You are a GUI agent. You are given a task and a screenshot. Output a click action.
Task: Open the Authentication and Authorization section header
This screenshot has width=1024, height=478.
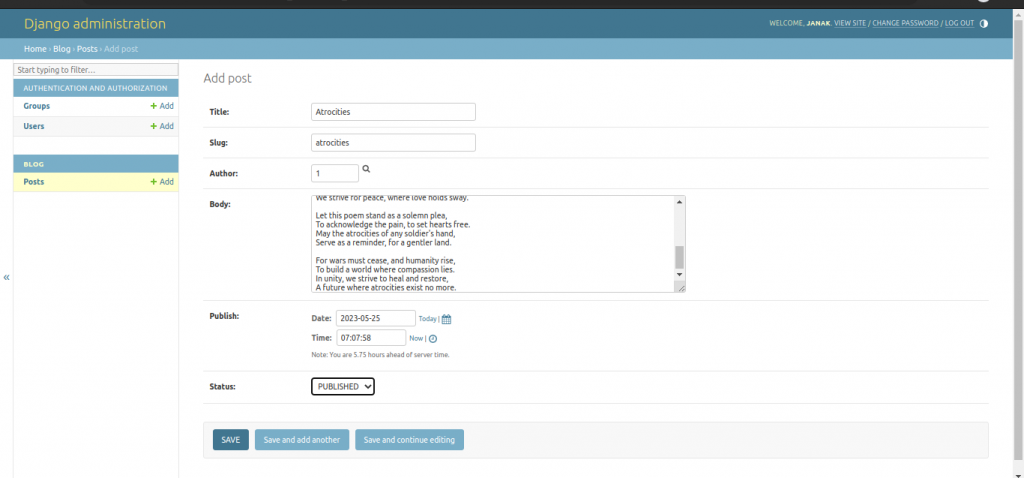click(95, 88)
